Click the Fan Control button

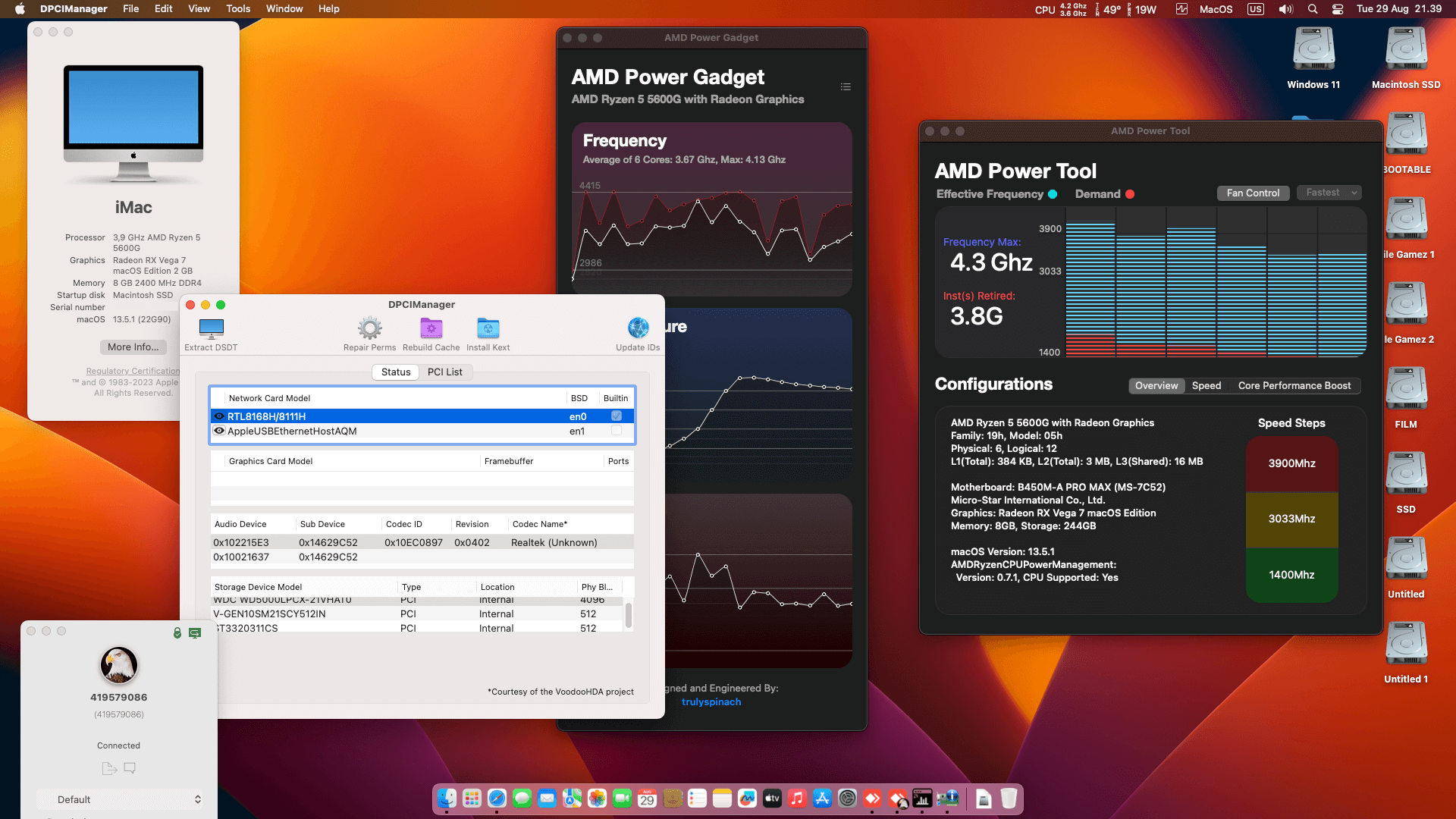(x=1253, y=193)
